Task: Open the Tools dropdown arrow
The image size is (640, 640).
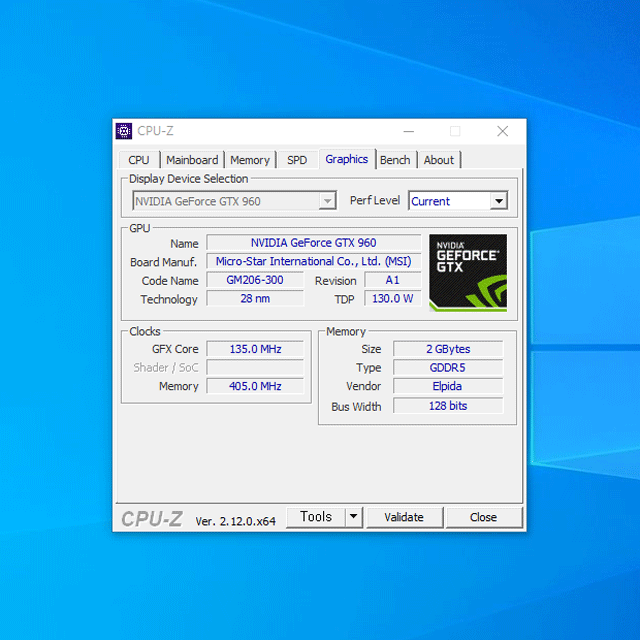Action: pos(354,517)
